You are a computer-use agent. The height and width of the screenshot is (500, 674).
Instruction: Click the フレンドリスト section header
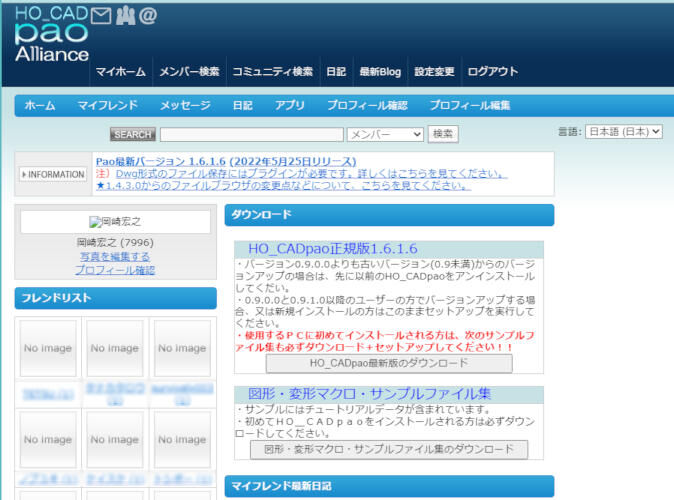point(116,298)
